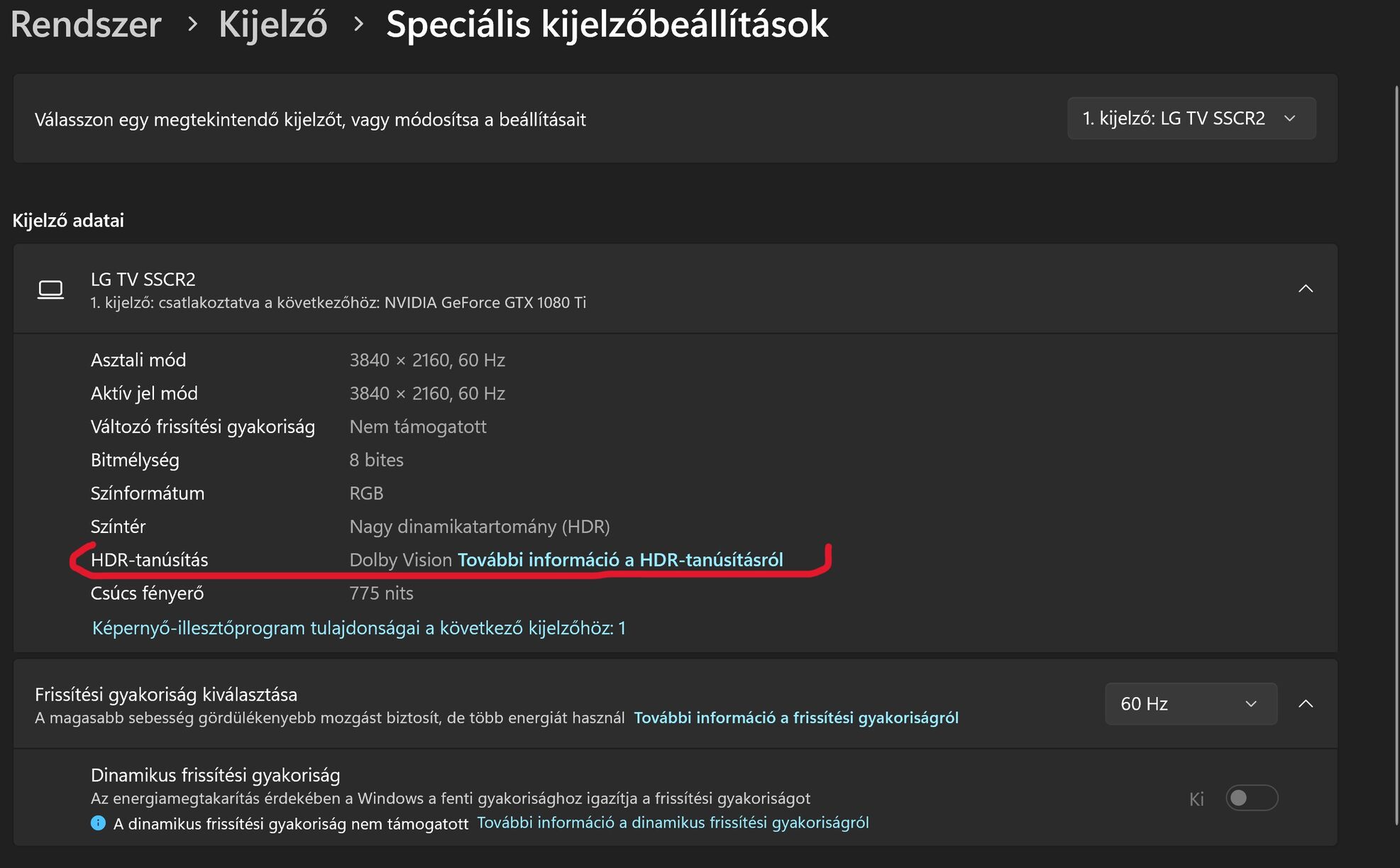This screenshot has height=868, width=1400.
Task: Open Képernyő-illesztőprogram tulajdonságai link
Action: point(359,628)
